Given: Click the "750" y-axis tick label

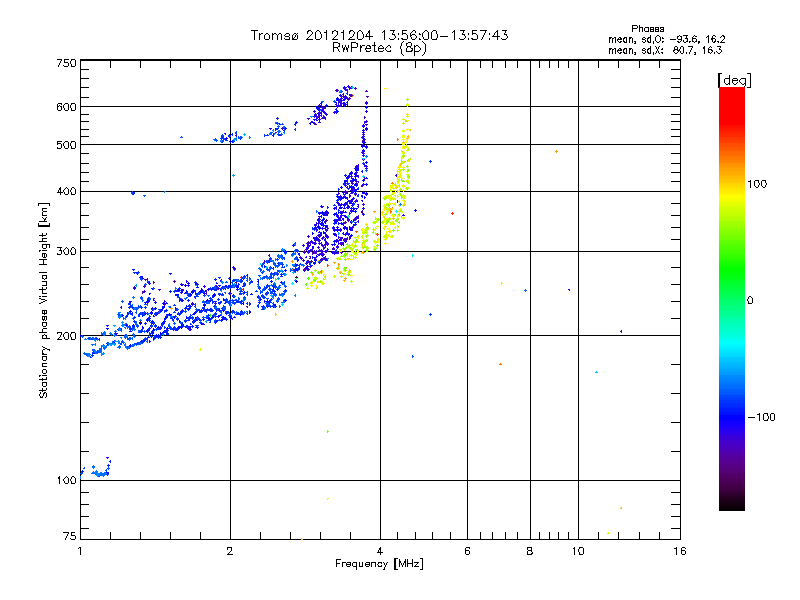Looking at the screenshot, I should click(66, 63).
